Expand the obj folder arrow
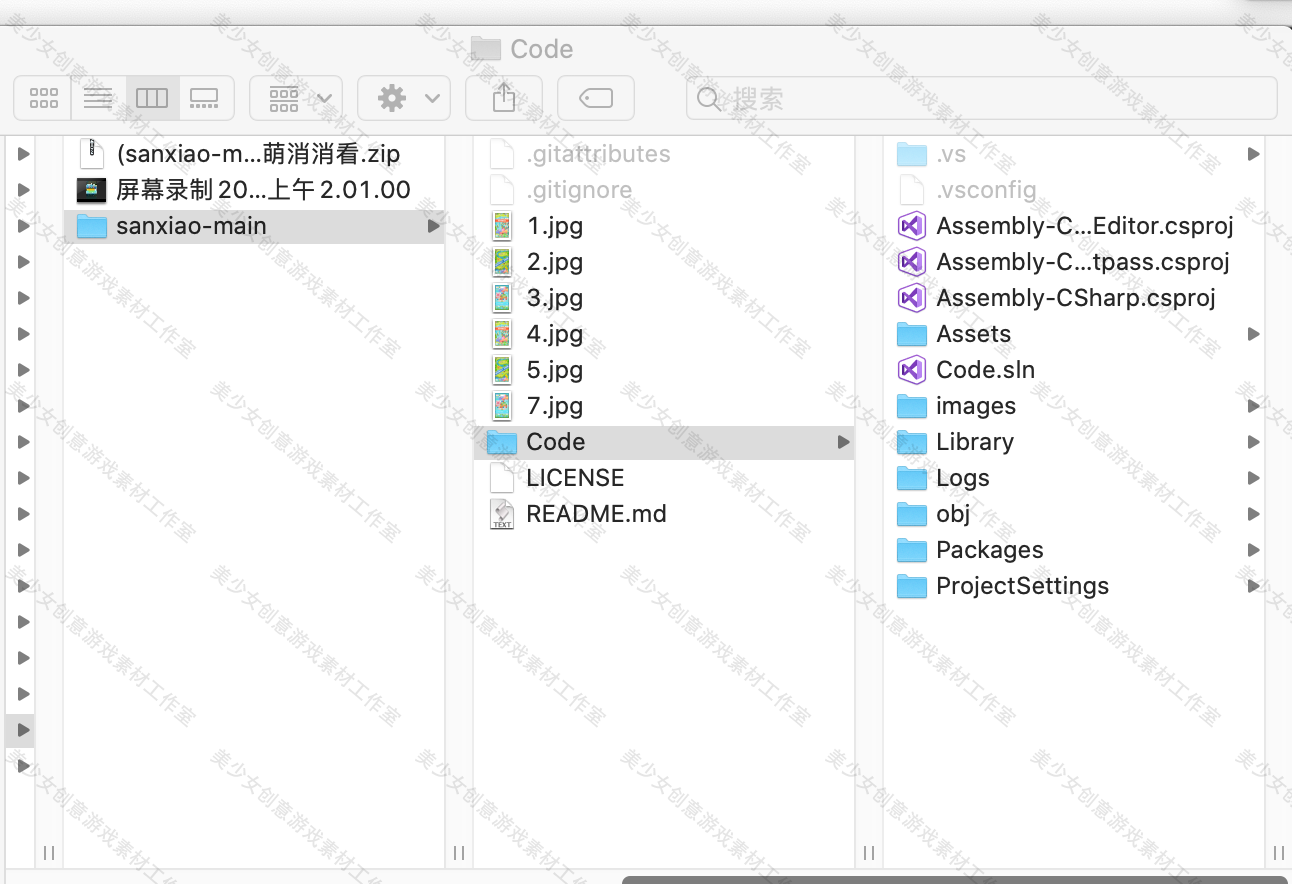The height and width of the screenshot is (884, 1292). (1253, 514)
